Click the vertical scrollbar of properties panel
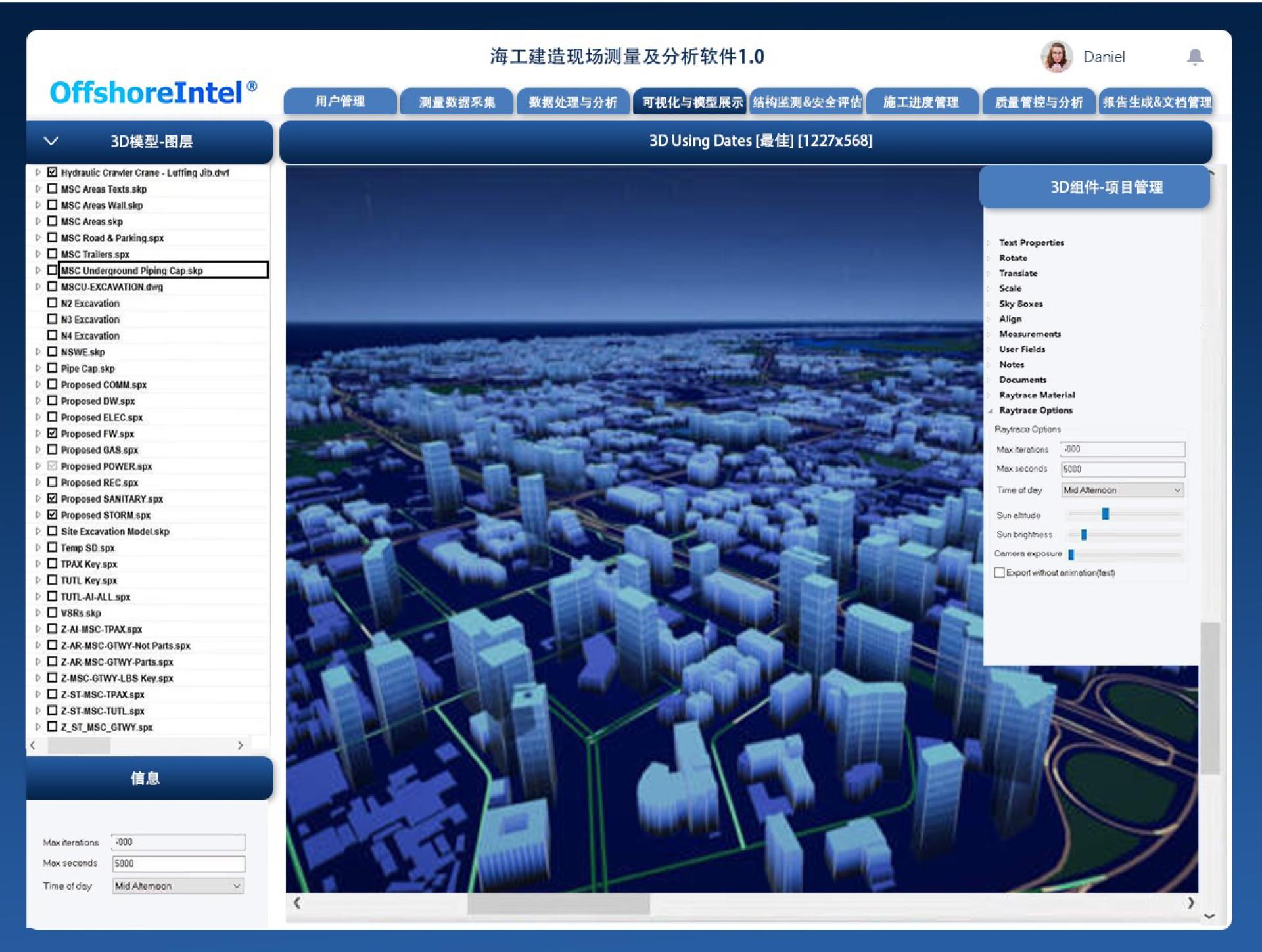 coord(1210,698)
